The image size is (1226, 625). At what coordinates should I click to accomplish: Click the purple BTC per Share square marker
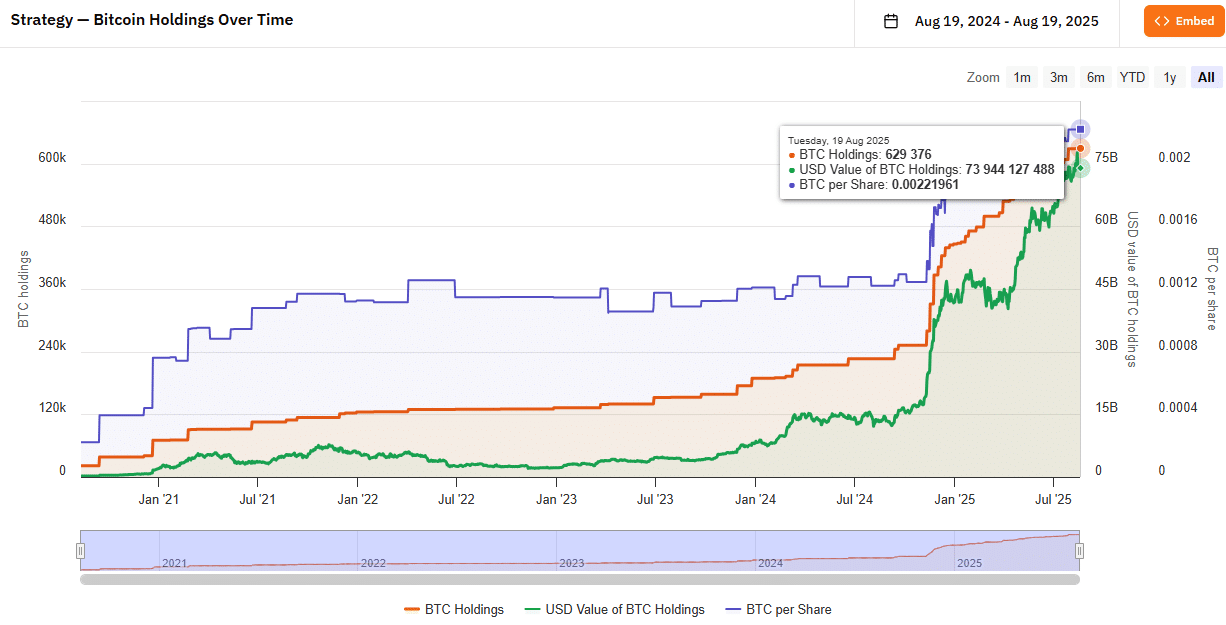(1080, 129)
